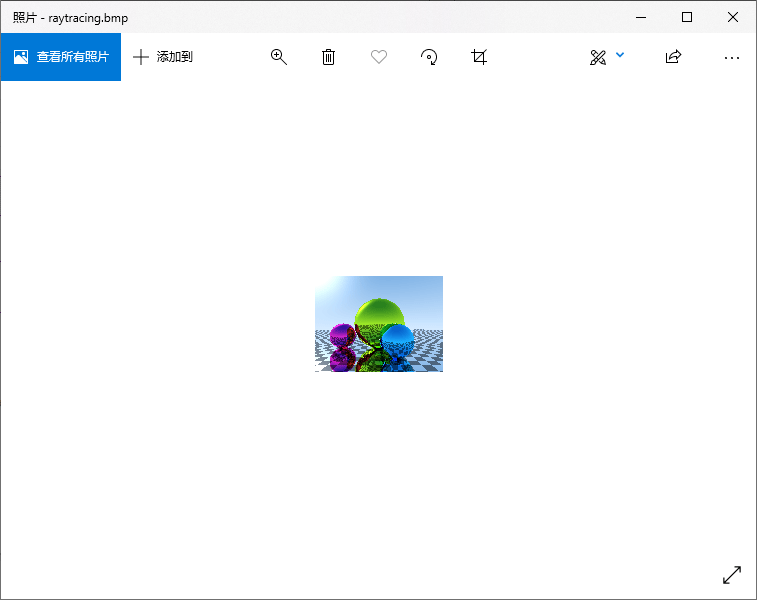The width and height of the screenshot is (757, 600).
Task: Click the plus icon beside 添加到
Action: click(141, 57)
